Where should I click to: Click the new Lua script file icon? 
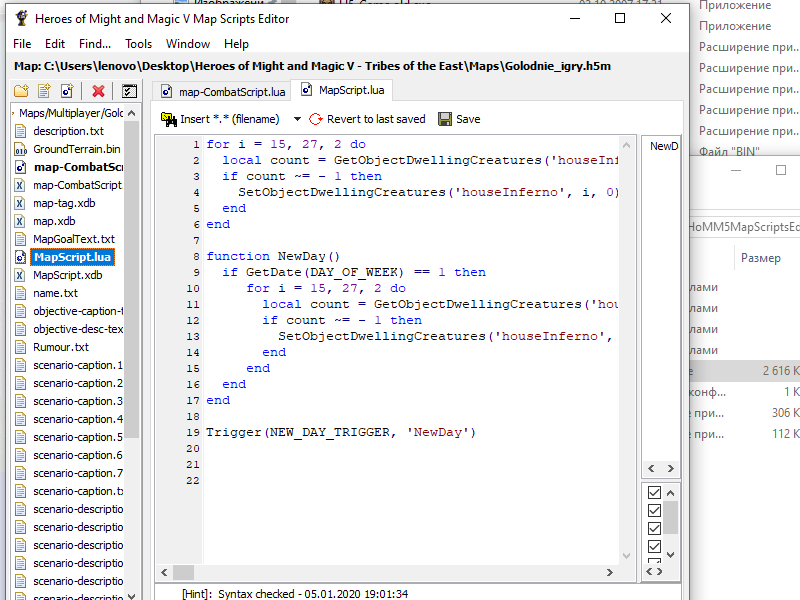pos(67,91)
